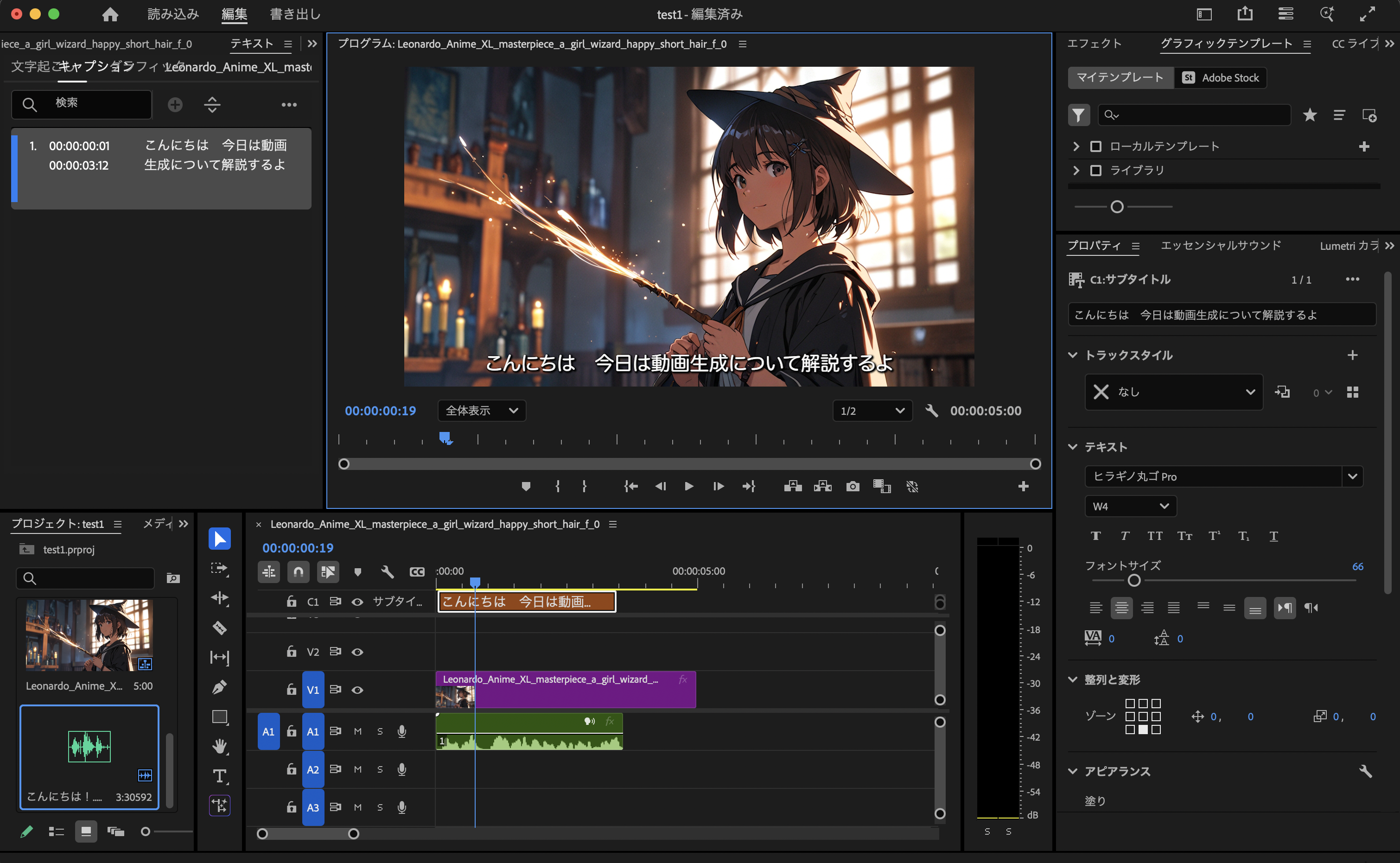
Task: Click the Add Marker button in program monitor
Action: pos(526,486)
